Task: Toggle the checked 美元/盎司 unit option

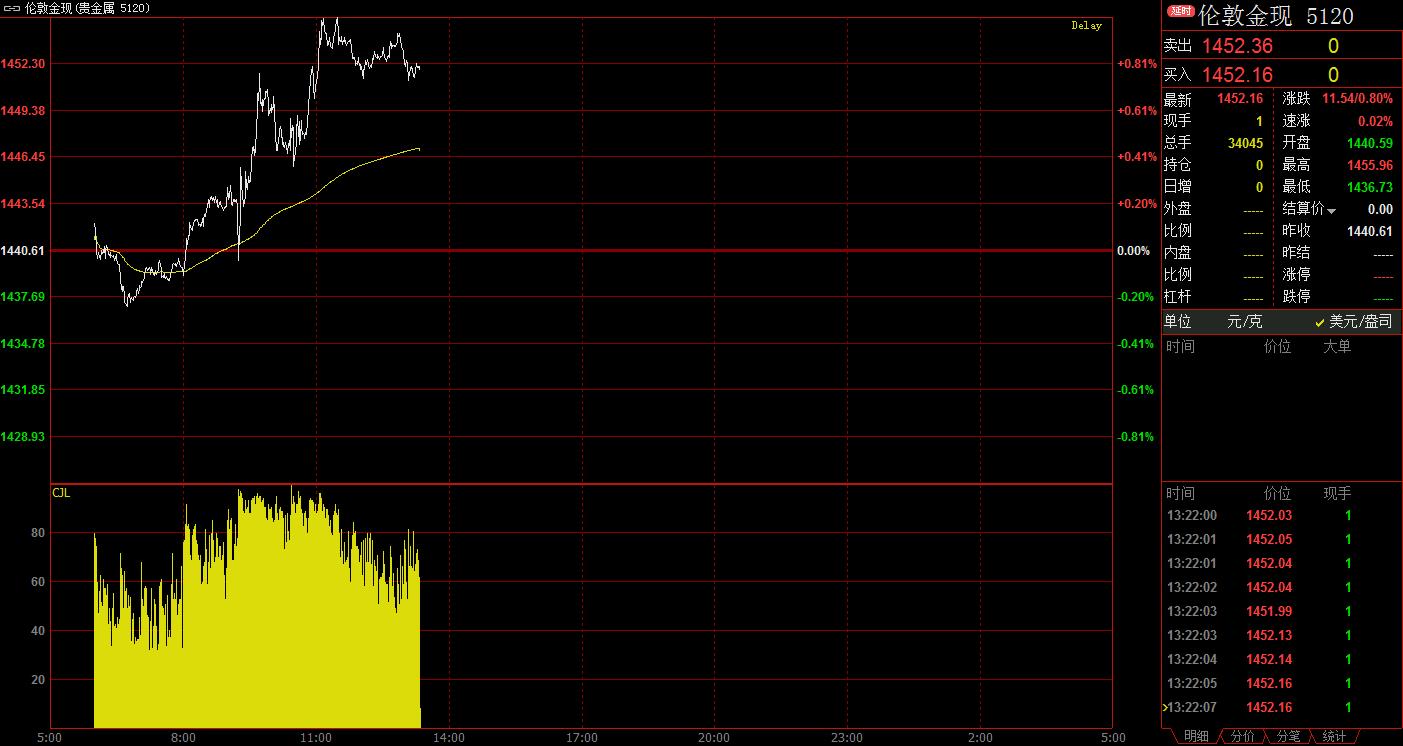Action: tap(1353, 322)
